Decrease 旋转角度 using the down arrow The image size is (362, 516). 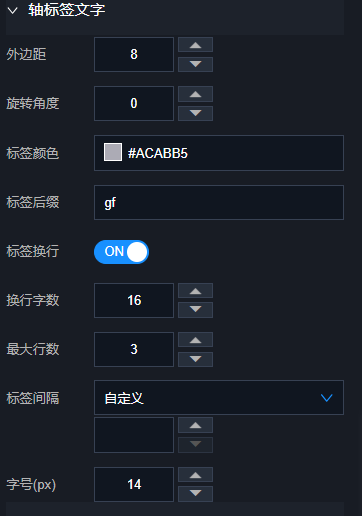[x=195, y=113]
